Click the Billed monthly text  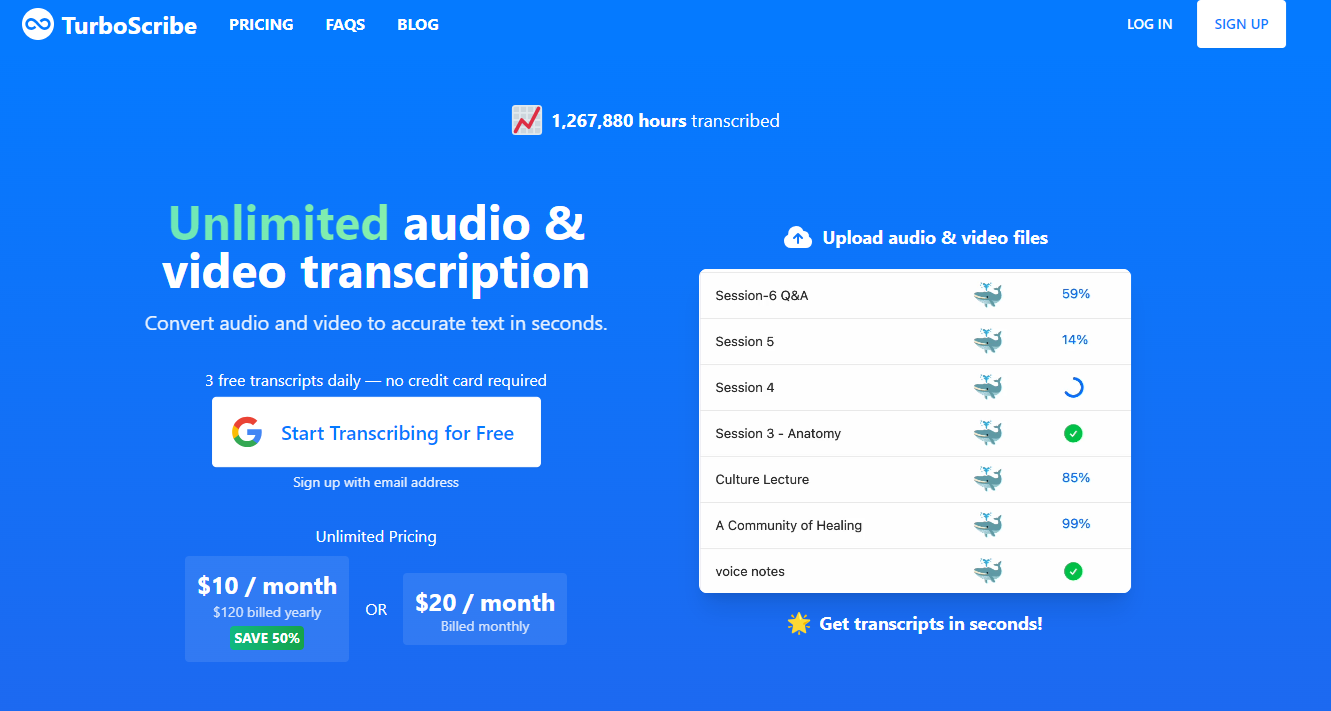tap(485, 626)
